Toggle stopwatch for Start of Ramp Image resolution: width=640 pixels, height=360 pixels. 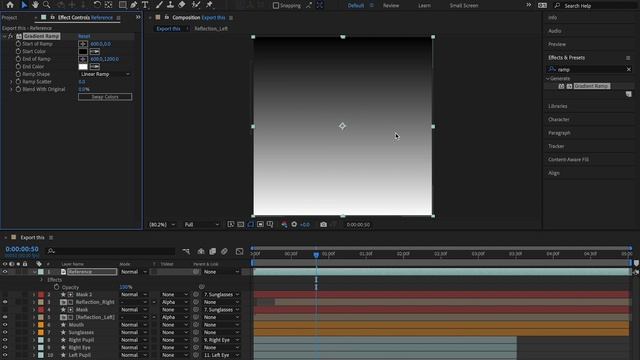(18, 44)
